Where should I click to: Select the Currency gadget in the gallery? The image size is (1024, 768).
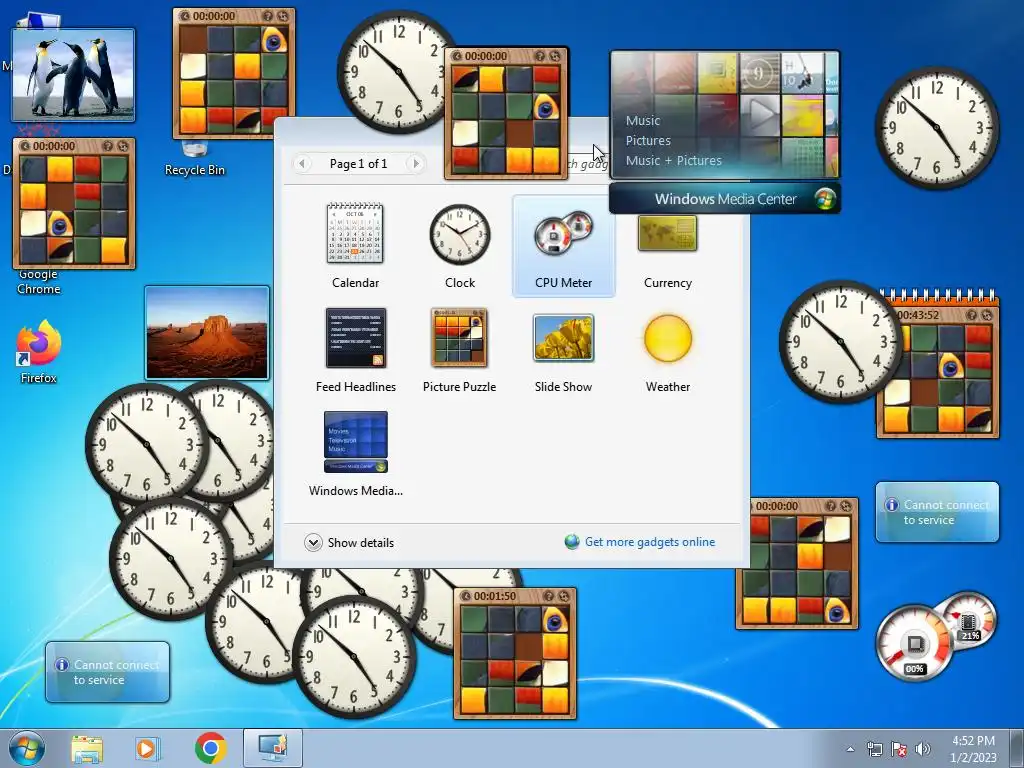point(667,246)
